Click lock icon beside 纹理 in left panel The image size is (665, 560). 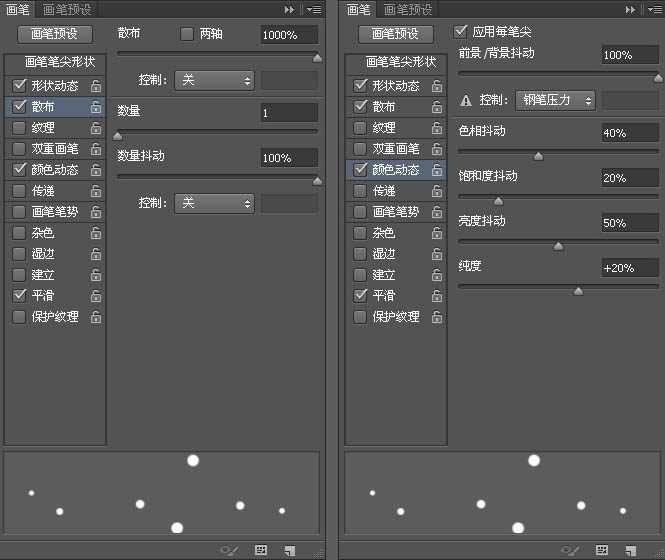click(x=96, y=128)
